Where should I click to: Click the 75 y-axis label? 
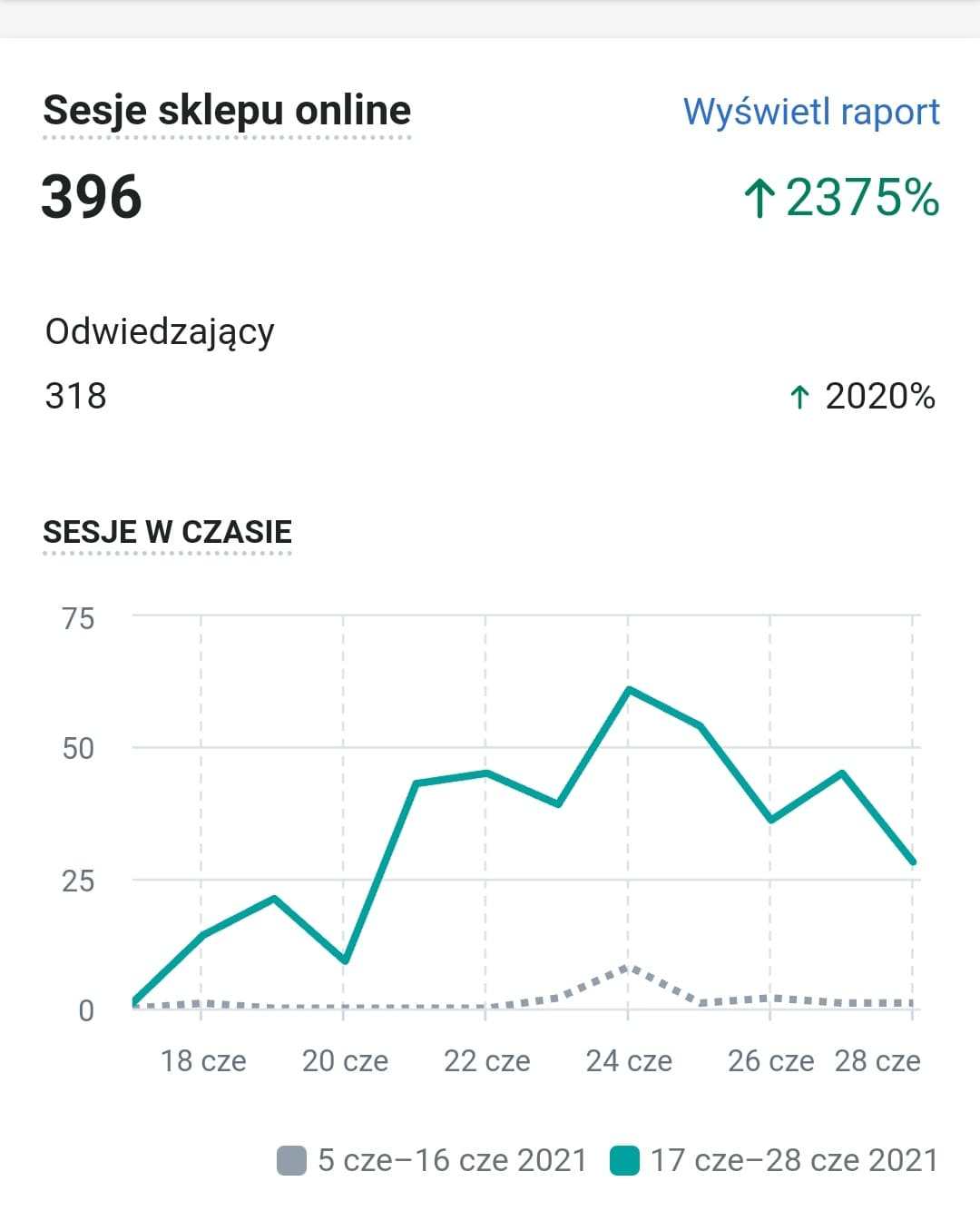[x=78, y=618]
